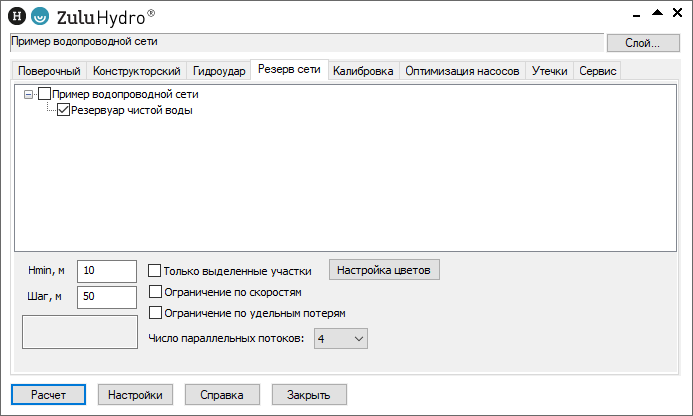Open the Настройка цветов button

click(x=384, y=270)
